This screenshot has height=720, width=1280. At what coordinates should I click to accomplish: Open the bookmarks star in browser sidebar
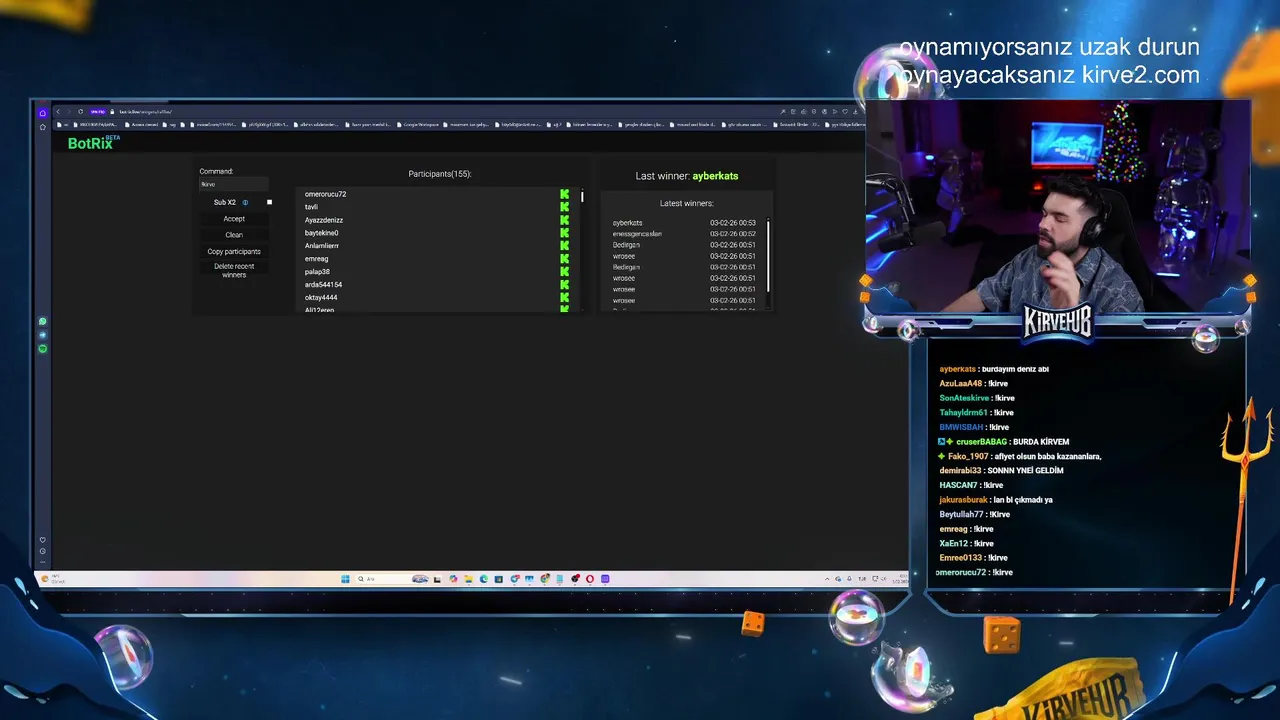pos(42,127)
